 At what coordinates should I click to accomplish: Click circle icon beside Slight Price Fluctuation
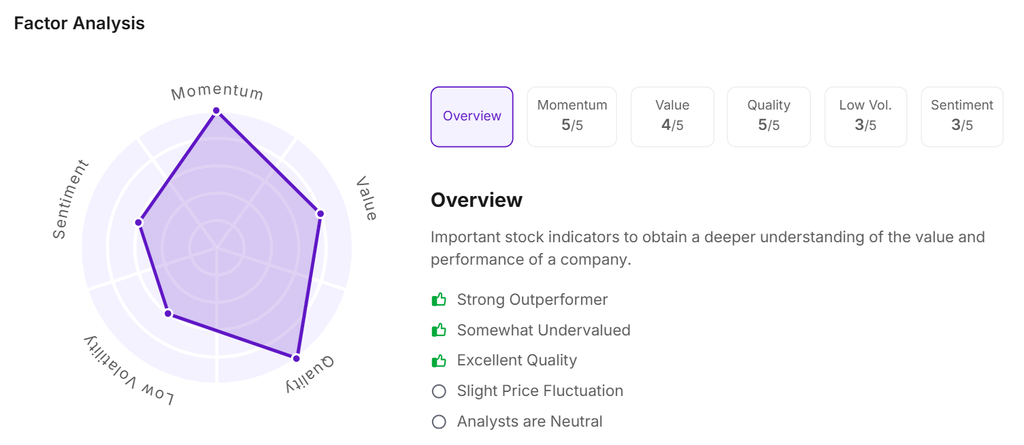(439, 391)
